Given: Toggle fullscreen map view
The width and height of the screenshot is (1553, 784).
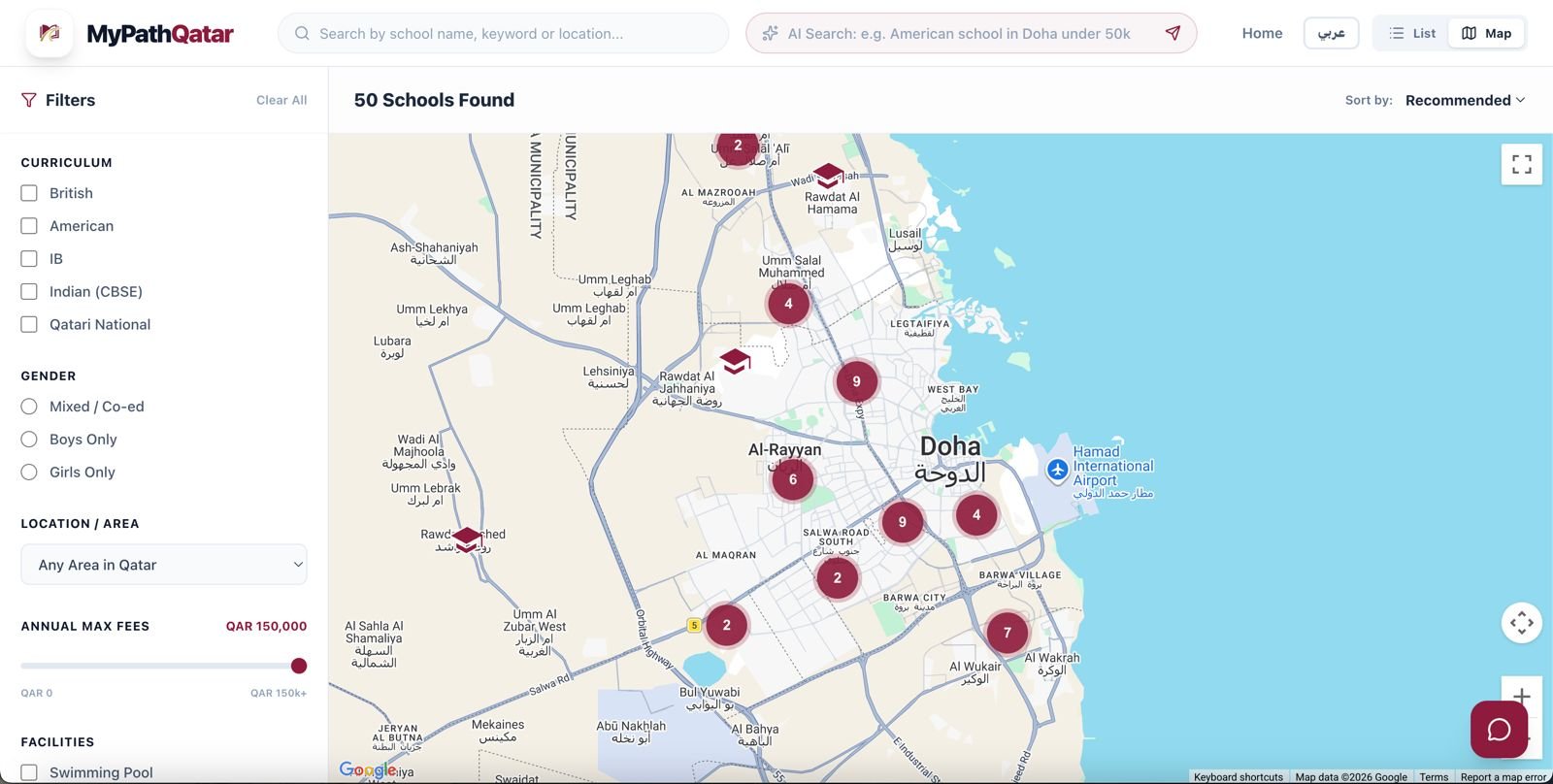Looking at the screenshot, I should pos(1521,165).
